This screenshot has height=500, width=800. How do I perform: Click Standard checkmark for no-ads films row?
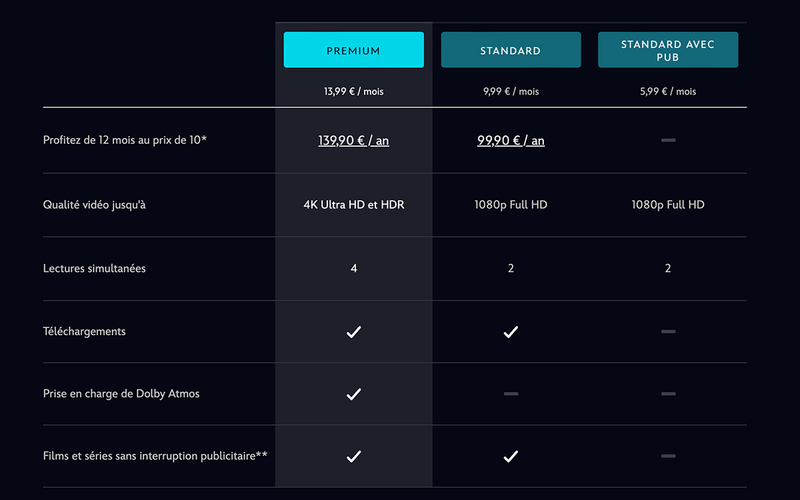coord(510,456)
